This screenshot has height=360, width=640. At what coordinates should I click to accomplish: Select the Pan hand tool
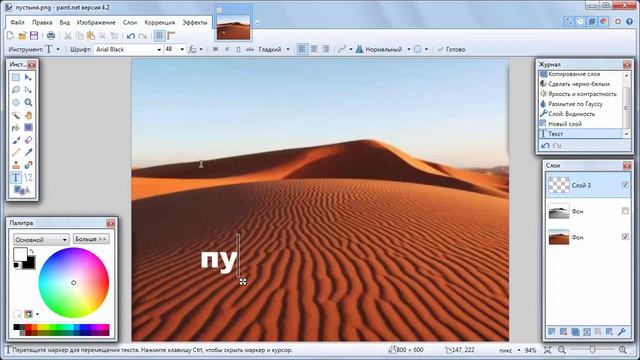[x=28, y=115]
